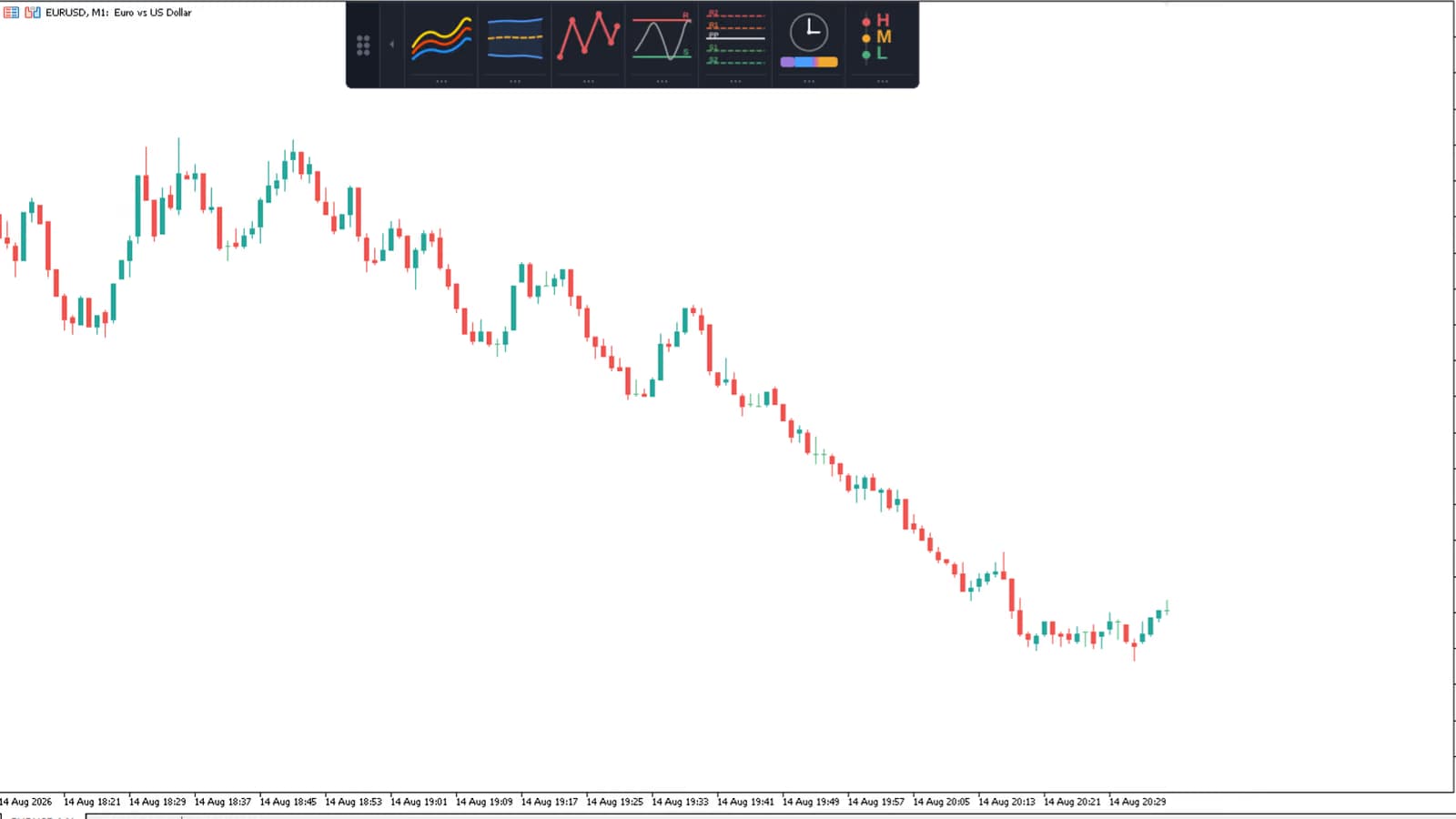
Task: Open options dots under H M L indicator
Action: 883,81
